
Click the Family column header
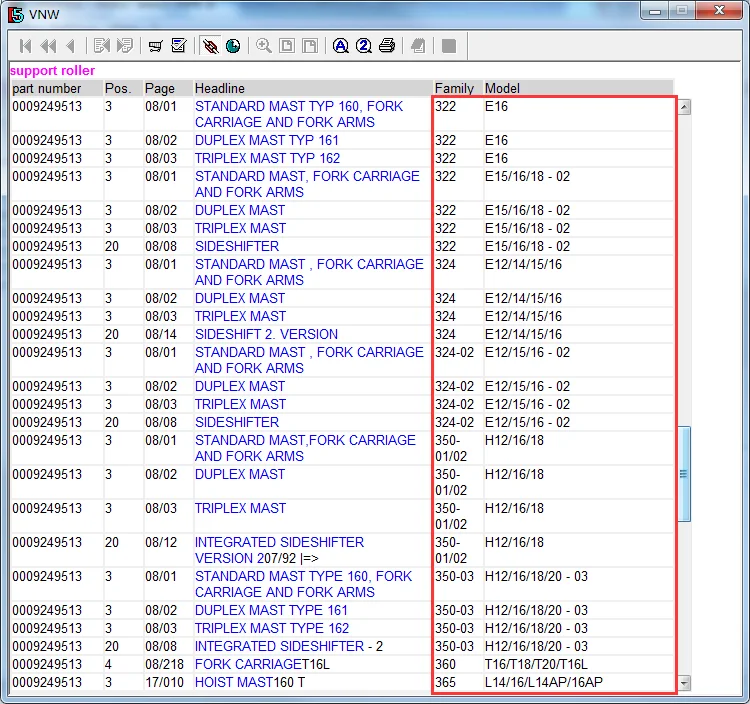point(455,89)
